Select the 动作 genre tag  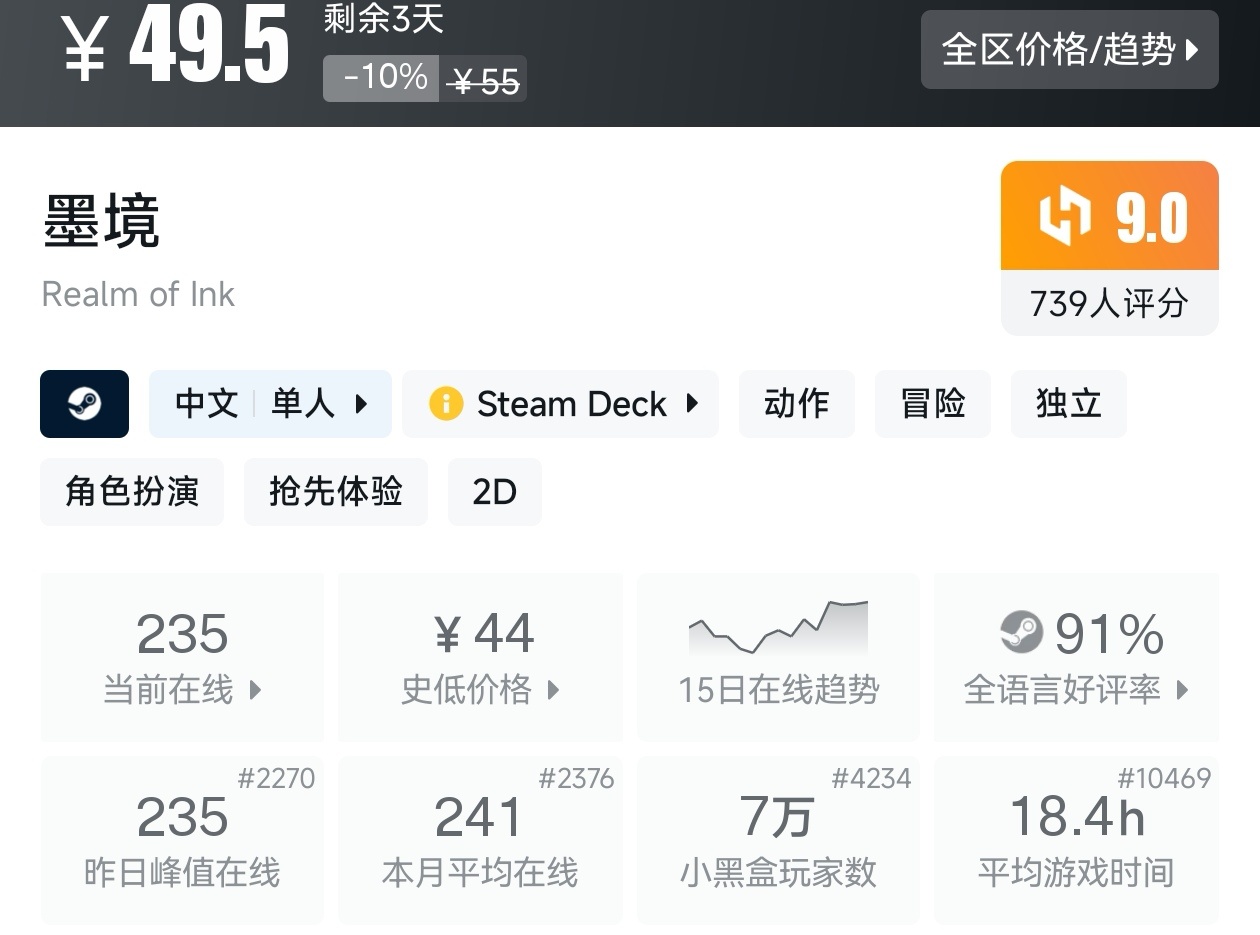(x=796, y=404)
